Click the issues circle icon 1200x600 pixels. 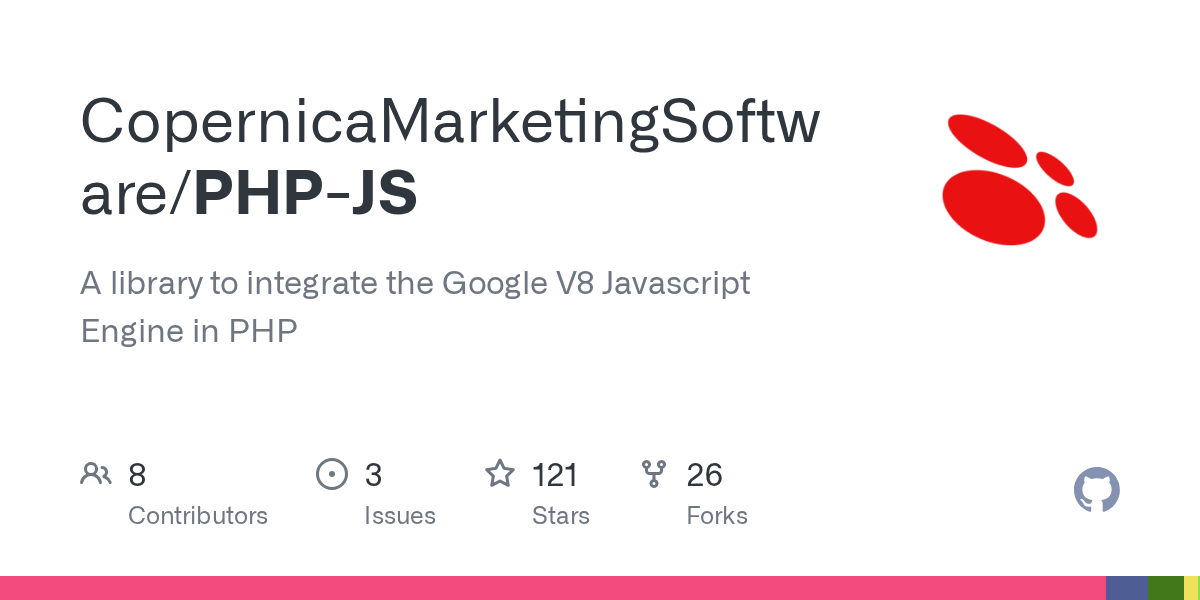(x=331, y=474)
